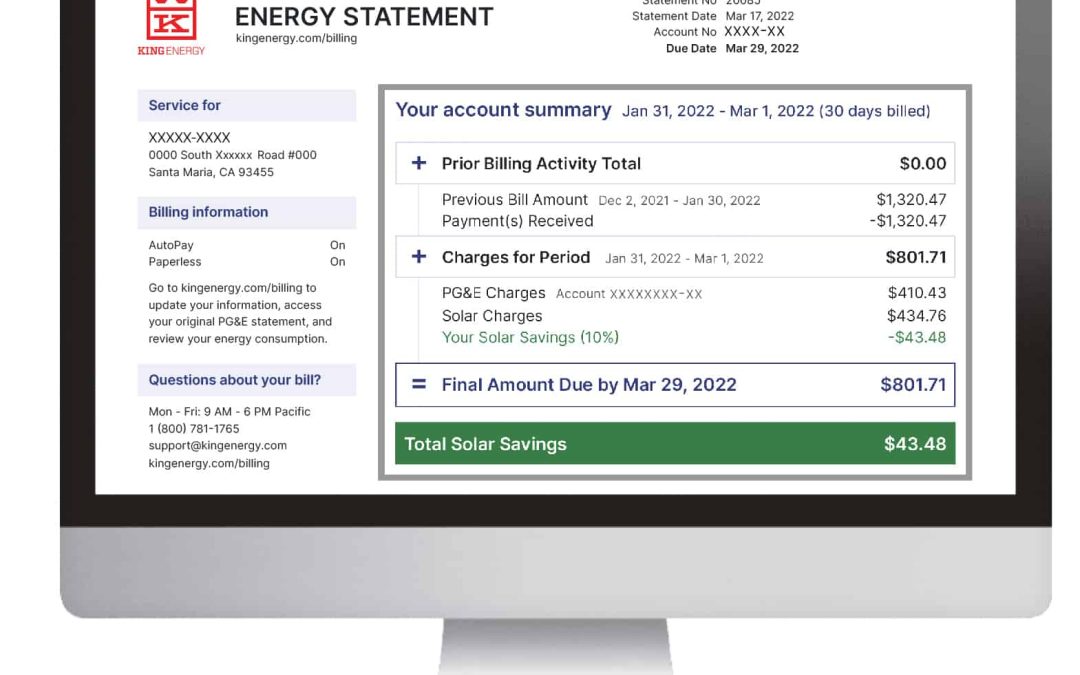Toggle Paperless off

point(336,261)
